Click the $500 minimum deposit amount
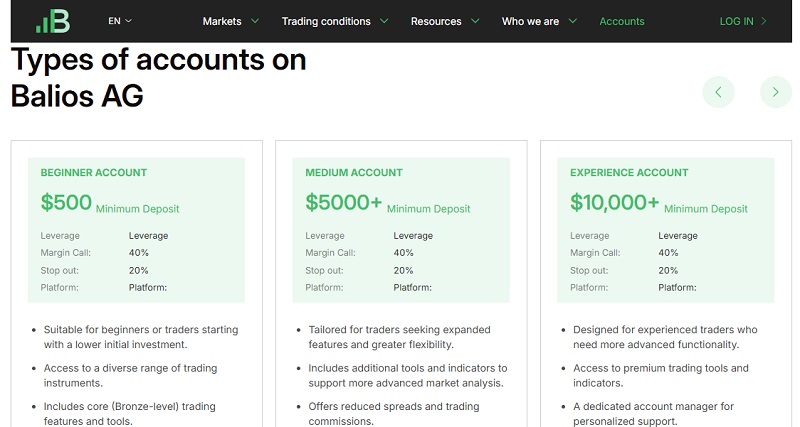Viewport: 800px width, 427px height. point(66,202)
